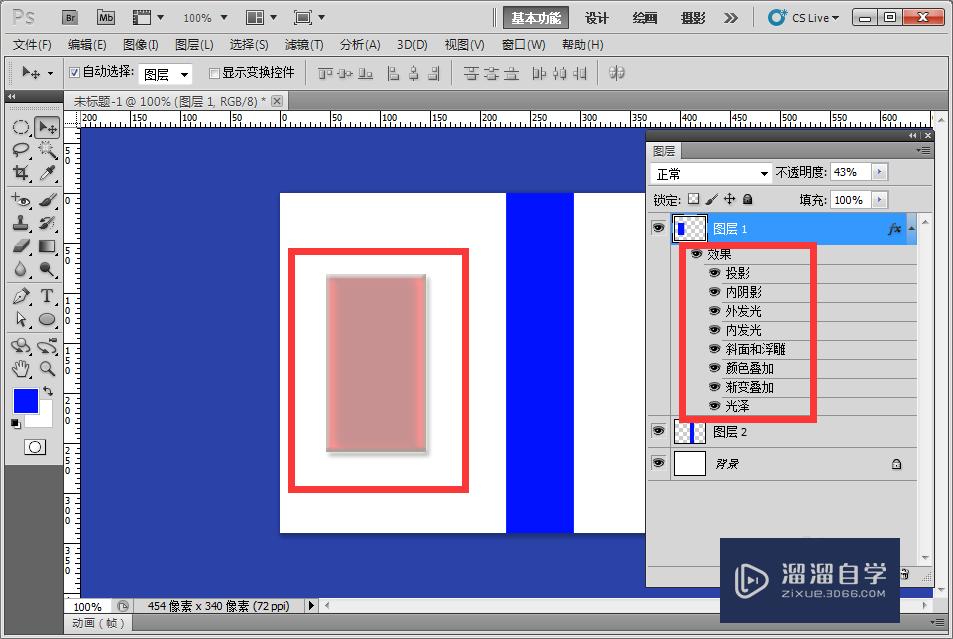
Task: Hide 图层 1 with its eye icon
Action: click(658, 228)
